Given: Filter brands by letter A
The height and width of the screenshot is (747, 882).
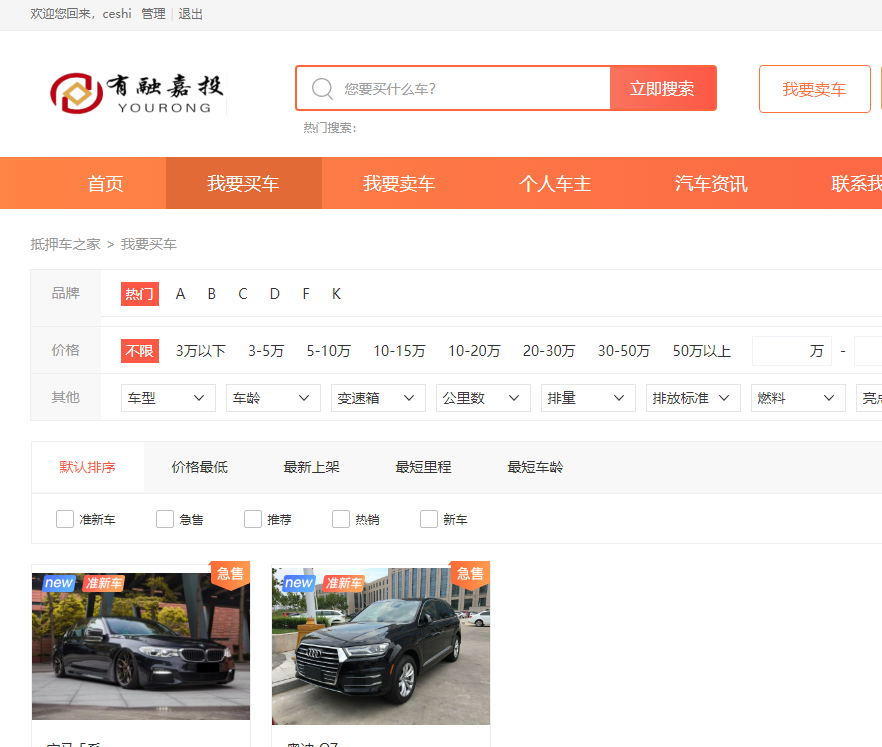Looking at the screenshot, I should click(x=180, y=294).
